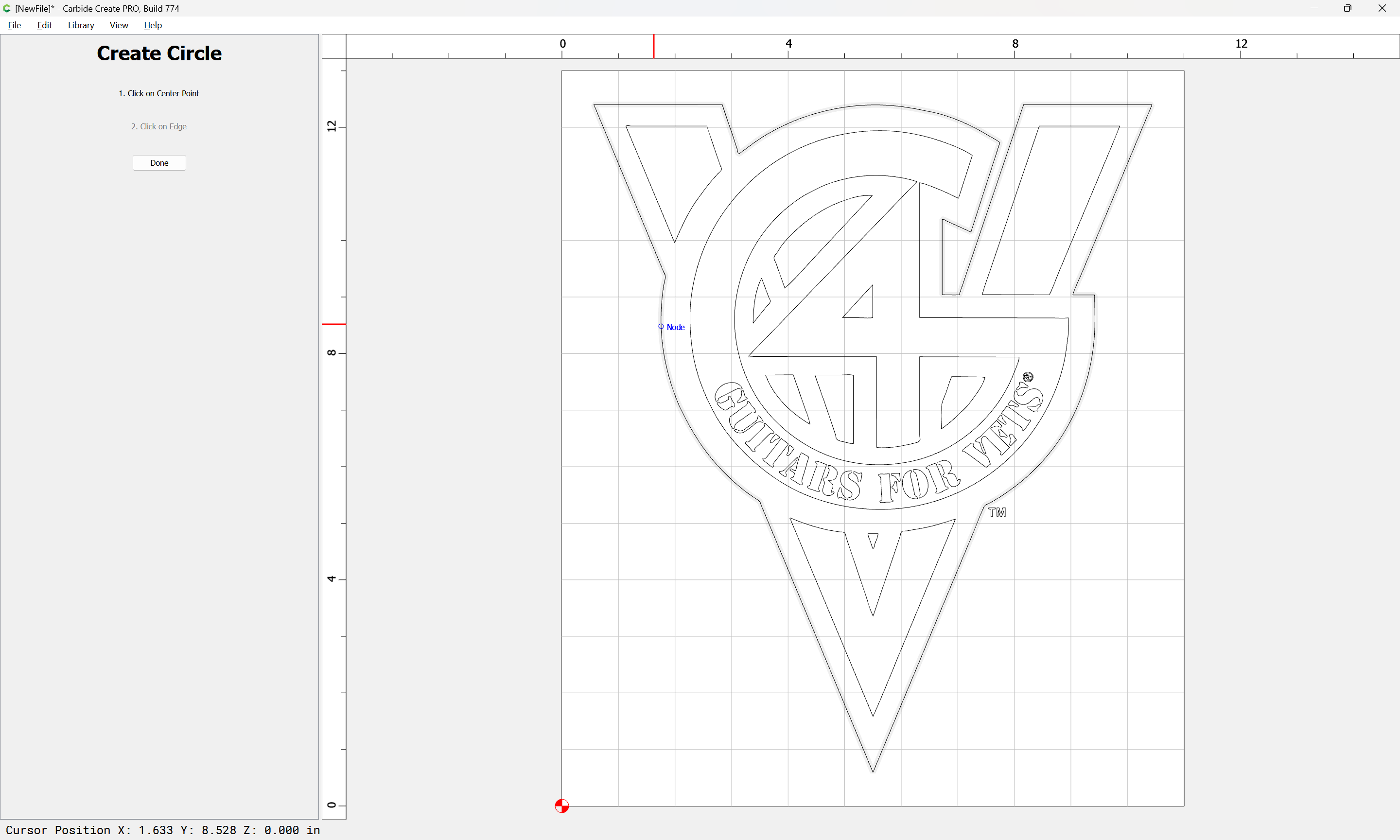Restore down the Carbide Create window
This screenshot has width=1400, height=840.
[x=1347, y=8]
